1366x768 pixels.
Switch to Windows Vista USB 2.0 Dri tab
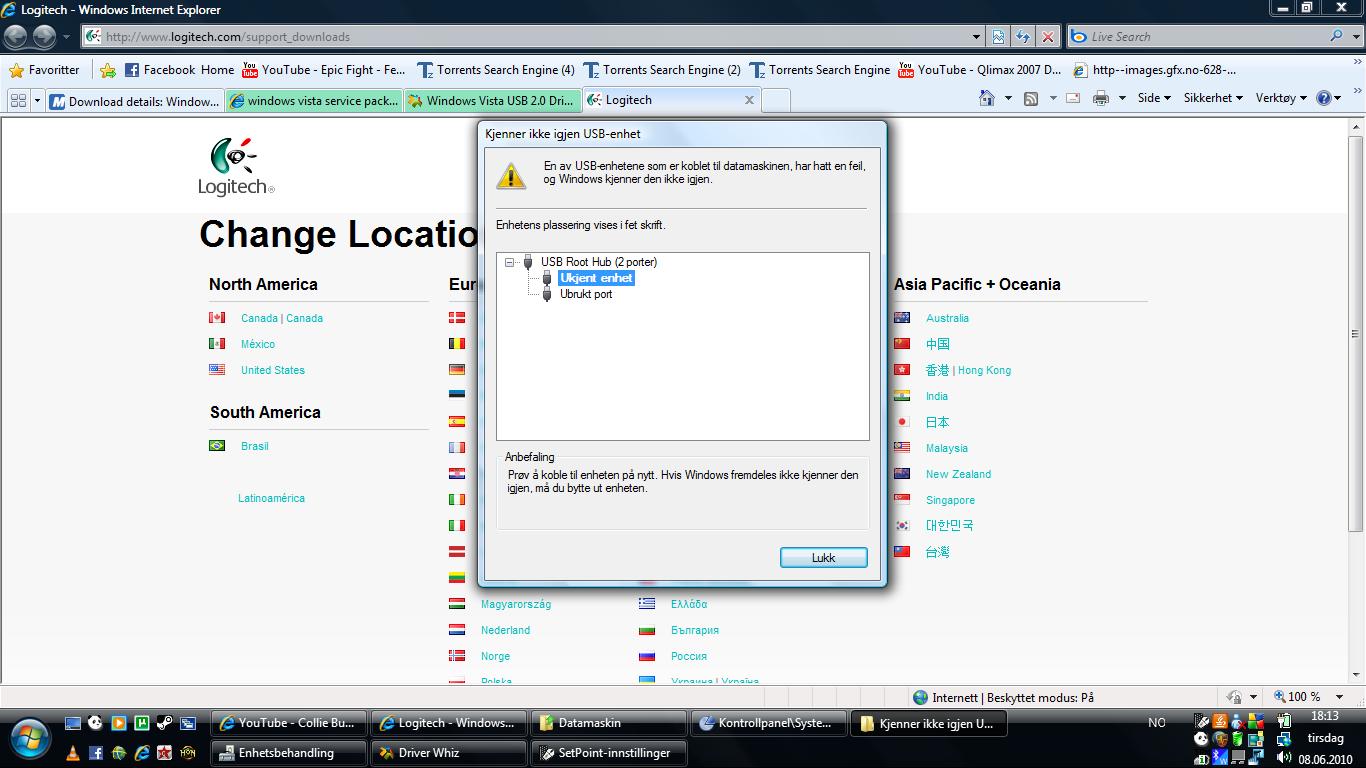(492, 101)
